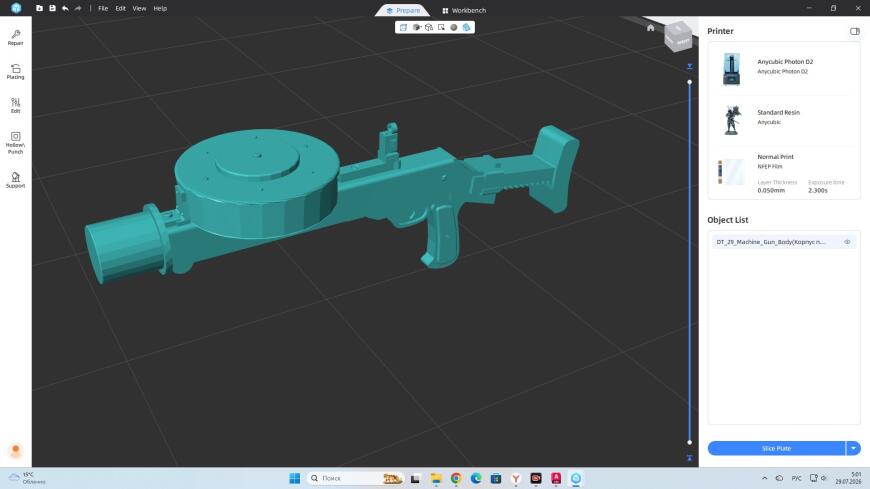Screen dimensions: 870x489
Task: Expand the Slice Plate dropdown arrow
Action: pos(853,448)
